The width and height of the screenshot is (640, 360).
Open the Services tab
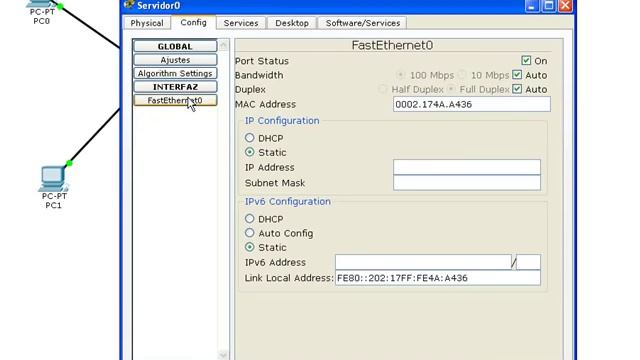click(x=241, y=23)
